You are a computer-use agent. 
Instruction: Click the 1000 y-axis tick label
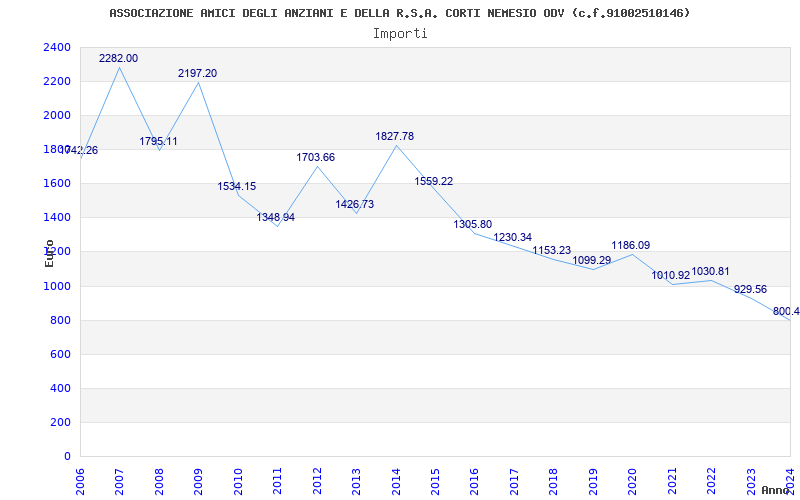click(x=57, y=287)
